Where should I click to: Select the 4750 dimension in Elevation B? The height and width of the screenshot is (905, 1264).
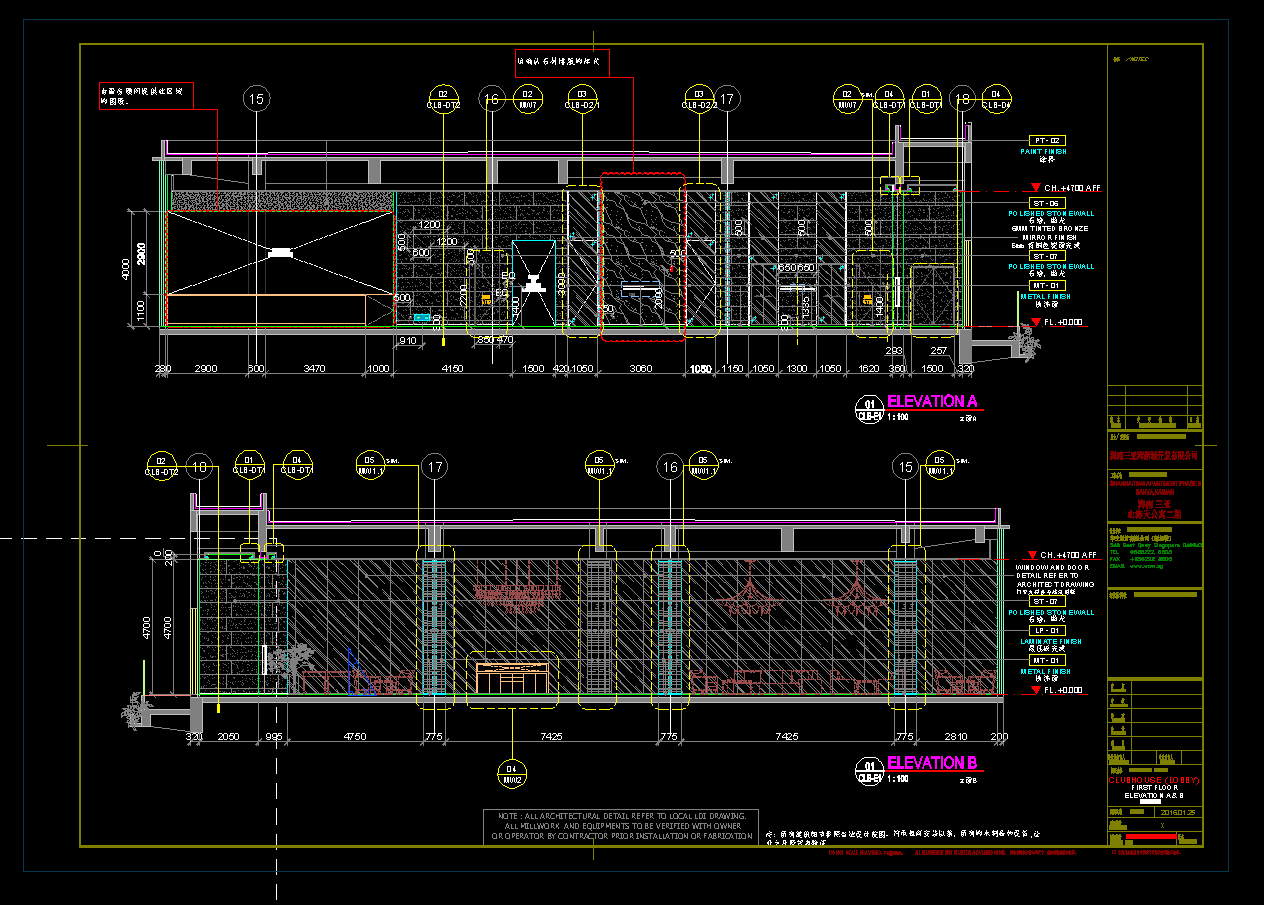(354, 737)
